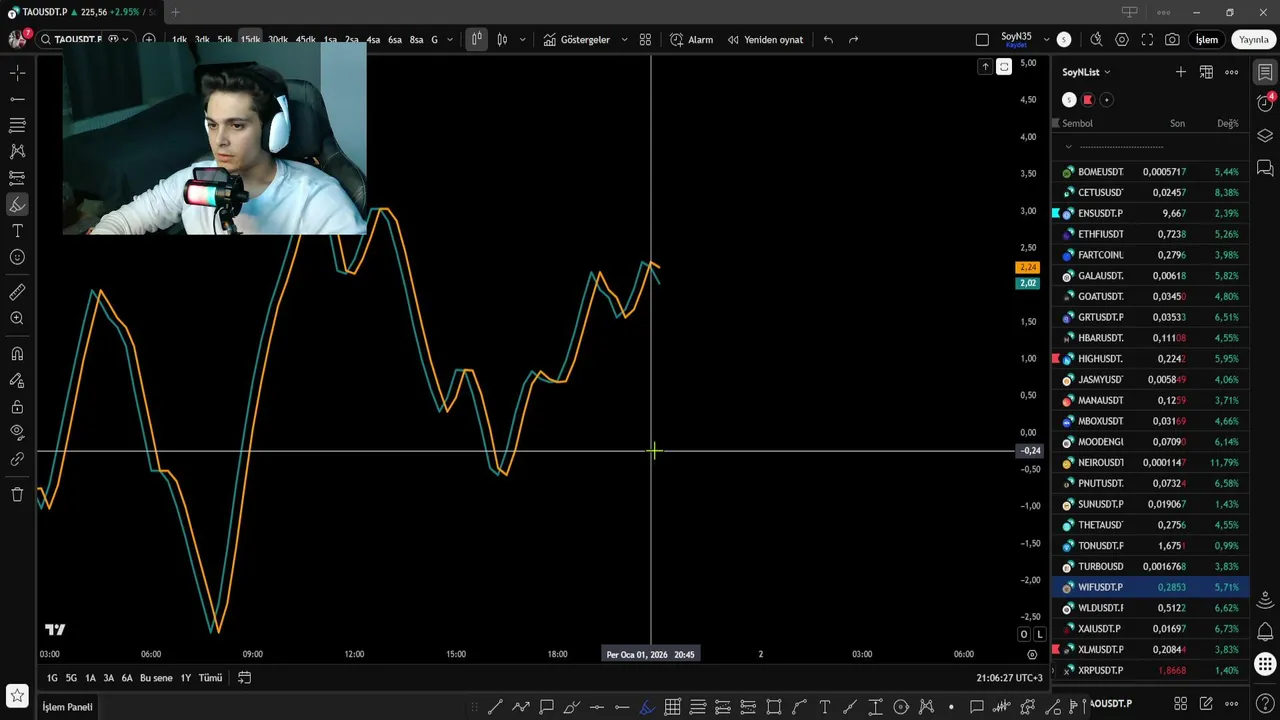
Task: Toggle red flag on HIGHUSDT row
Action: (1056, 358)
